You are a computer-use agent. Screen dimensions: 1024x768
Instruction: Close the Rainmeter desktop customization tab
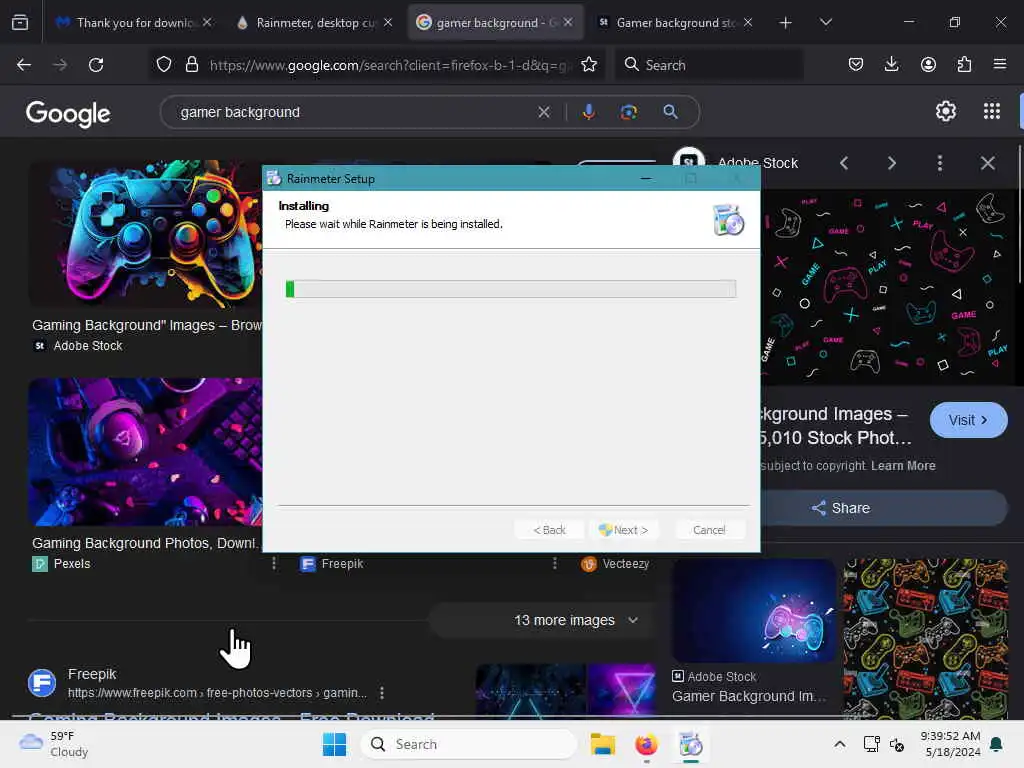tap(388, 23)
